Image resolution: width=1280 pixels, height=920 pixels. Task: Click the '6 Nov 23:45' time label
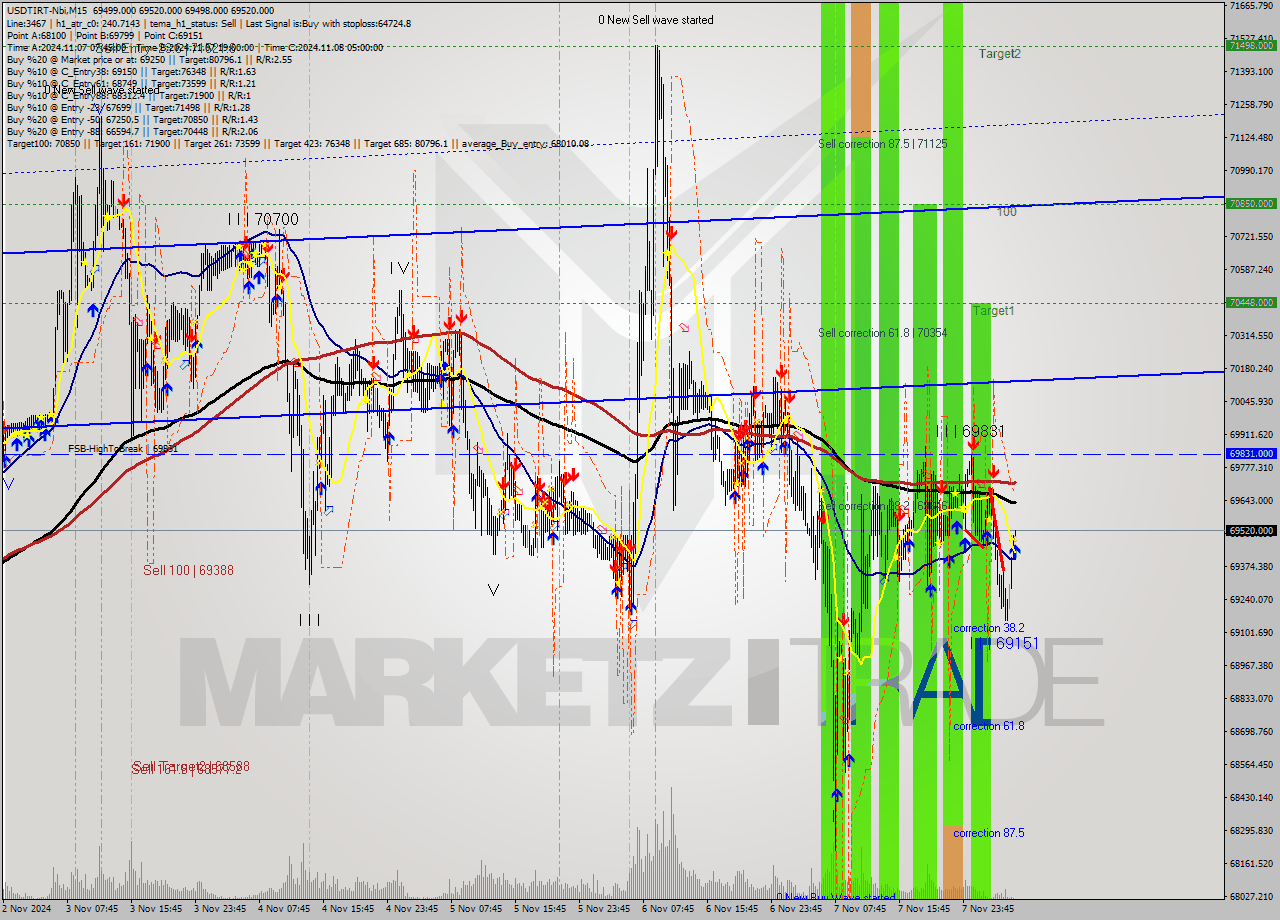796,909
